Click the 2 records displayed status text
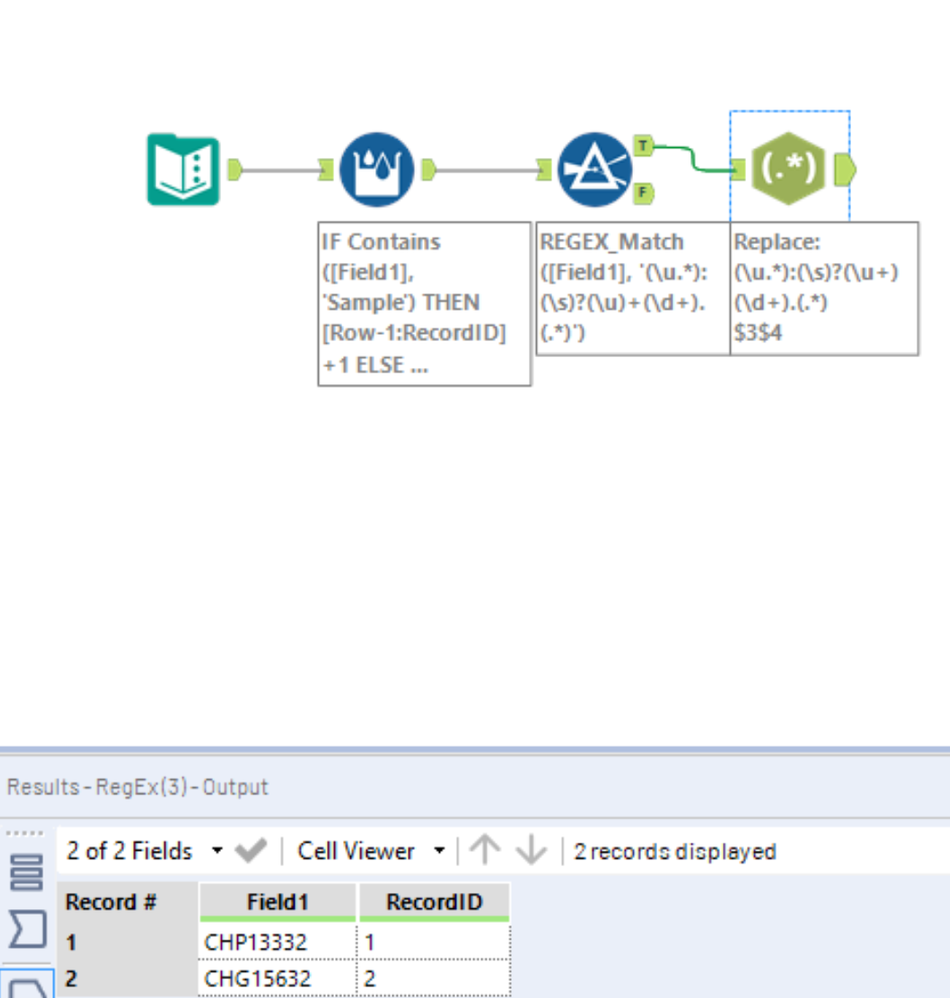The height and width of the screenshot is (998, 950). (x=675, y=852)
